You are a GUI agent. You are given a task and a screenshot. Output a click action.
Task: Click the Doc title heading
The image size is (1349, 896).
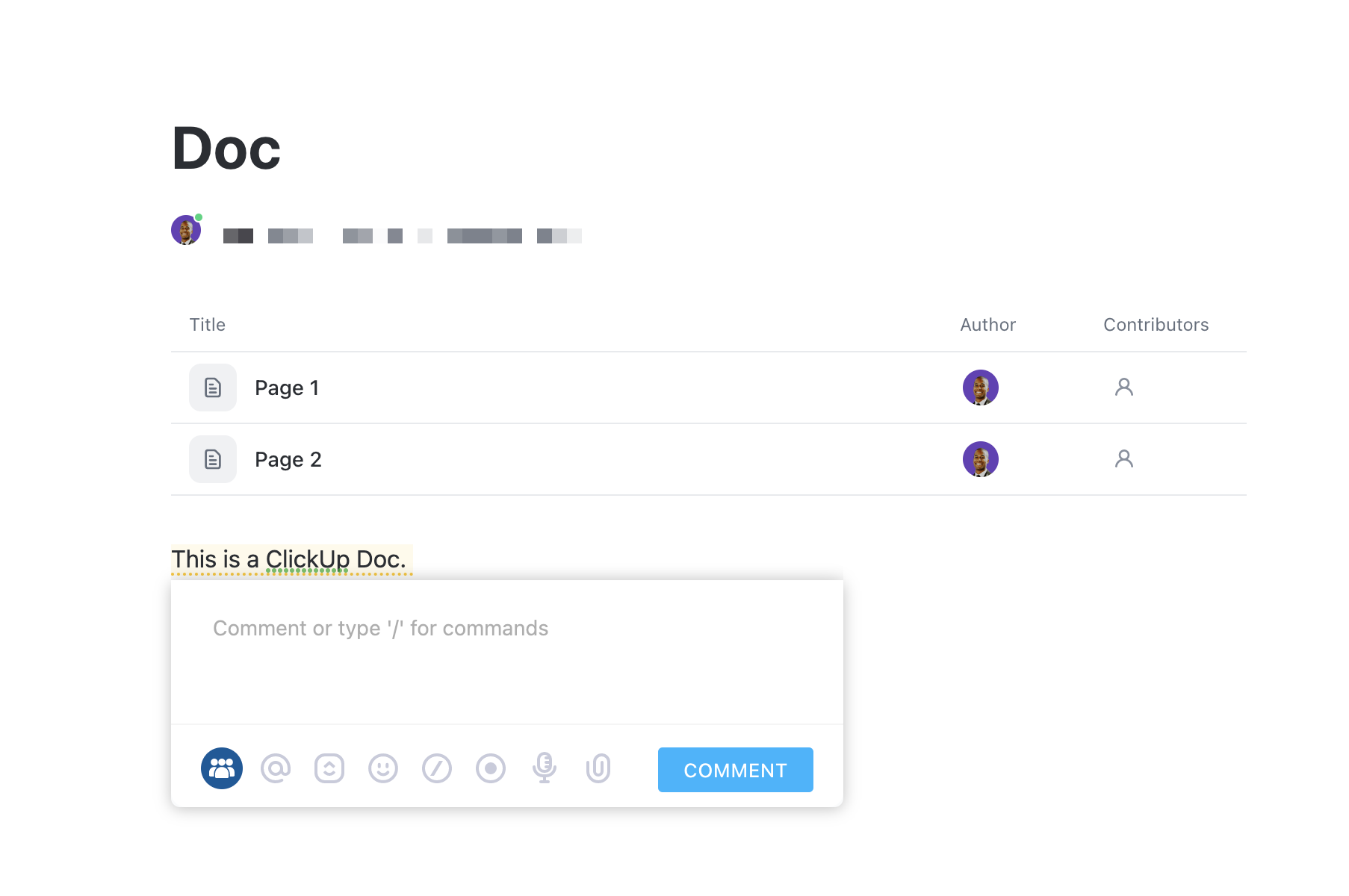point(226,149)
